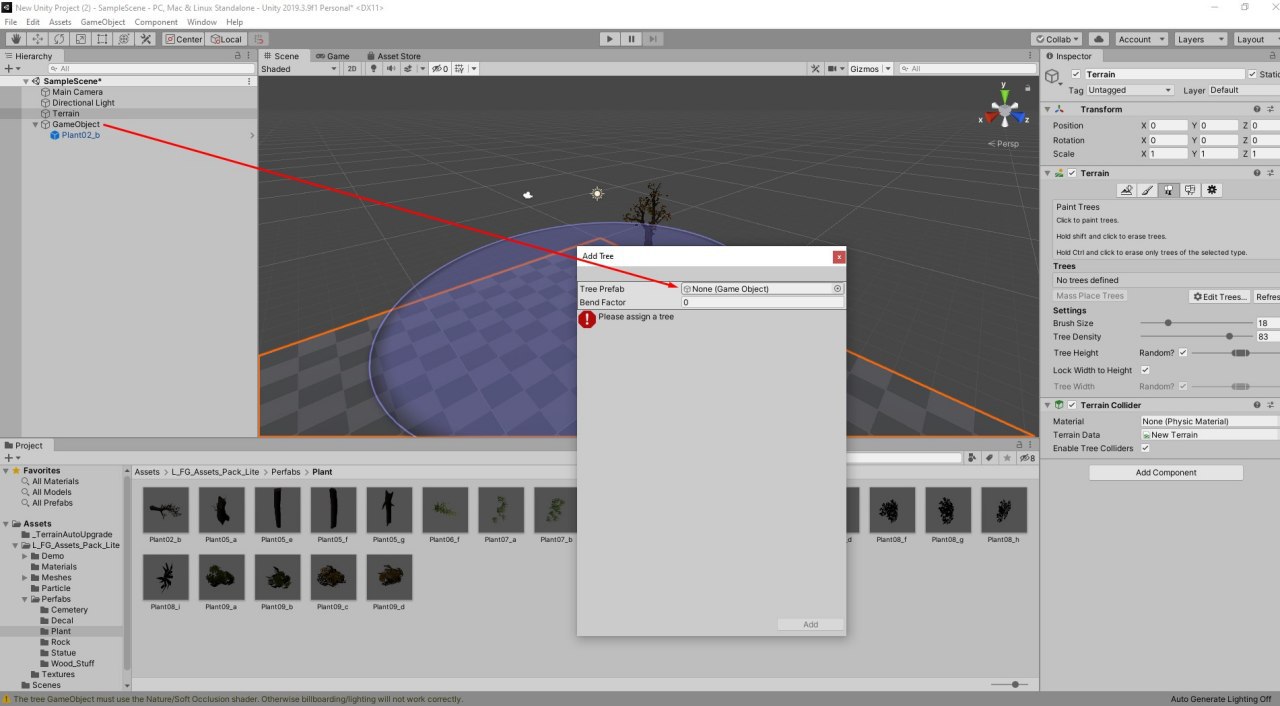Viewport: 1280px width, 706px height.
Task: Toggle the Tree Height Random checkbox
Action: 1183,353
